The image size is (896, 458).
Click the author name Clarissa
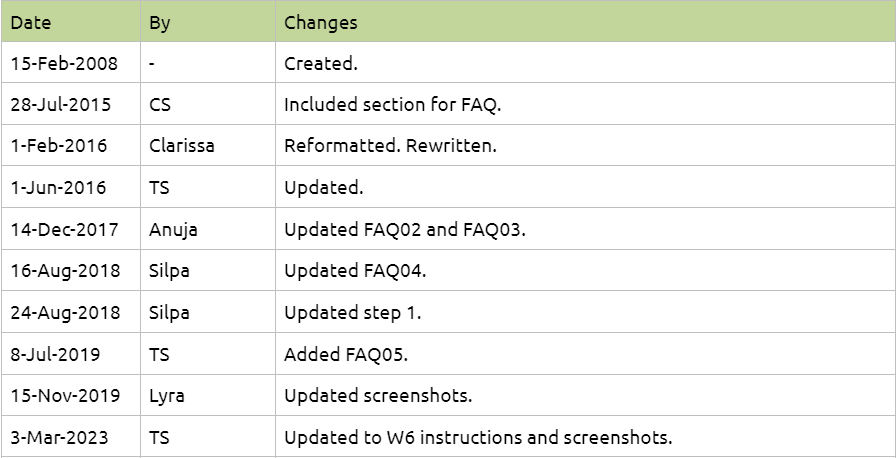[x=182, y=145]
